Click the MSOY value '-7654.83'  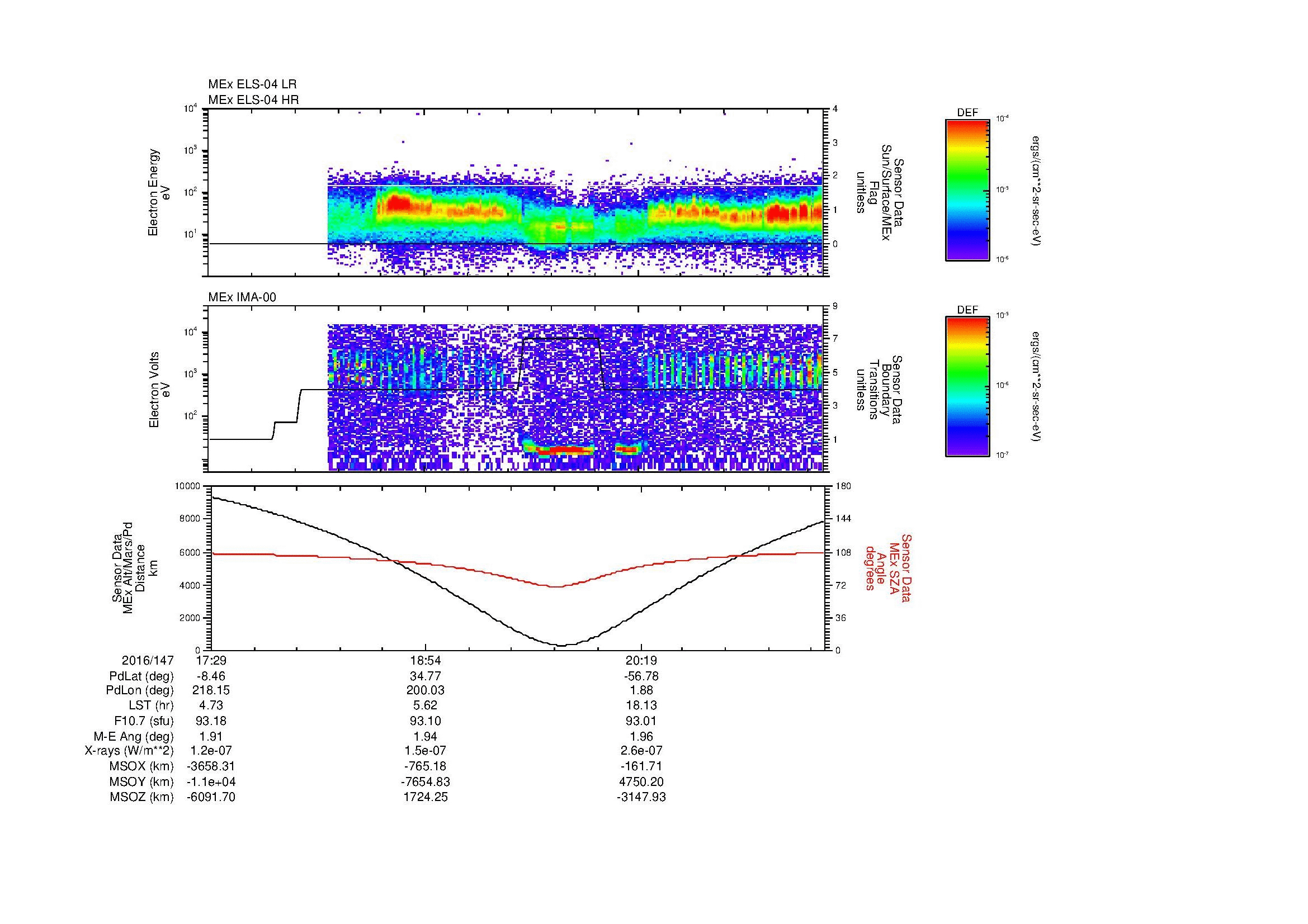coord(426,781)
